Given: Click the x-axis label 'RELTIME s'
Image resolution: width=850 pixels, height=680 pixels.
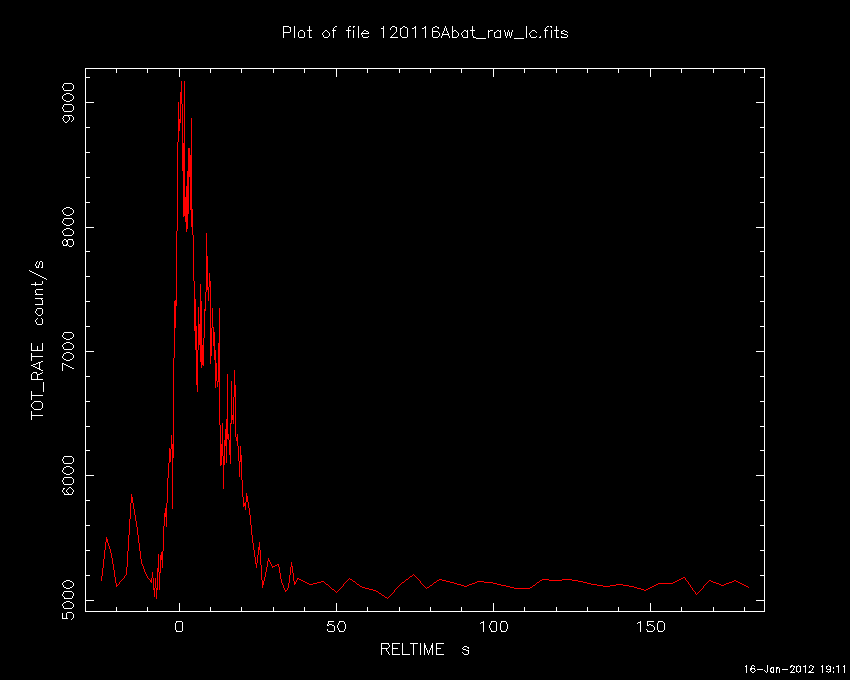Looking at the screenshot, I should [x=424, y=649].
